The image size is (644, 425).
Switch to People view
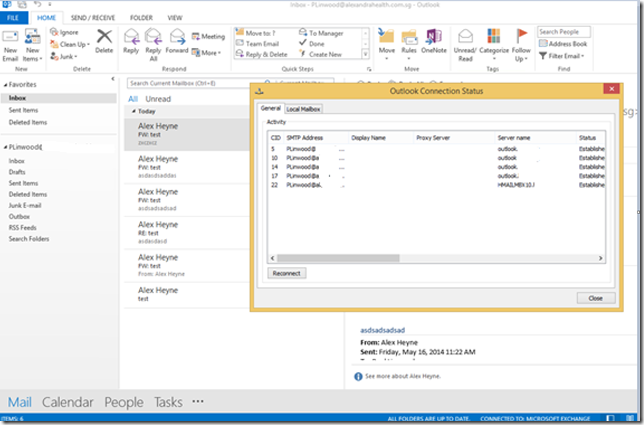tap(124, 402)
